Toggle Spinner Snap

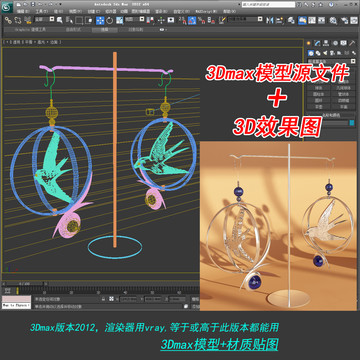click(x=211, y=20)
